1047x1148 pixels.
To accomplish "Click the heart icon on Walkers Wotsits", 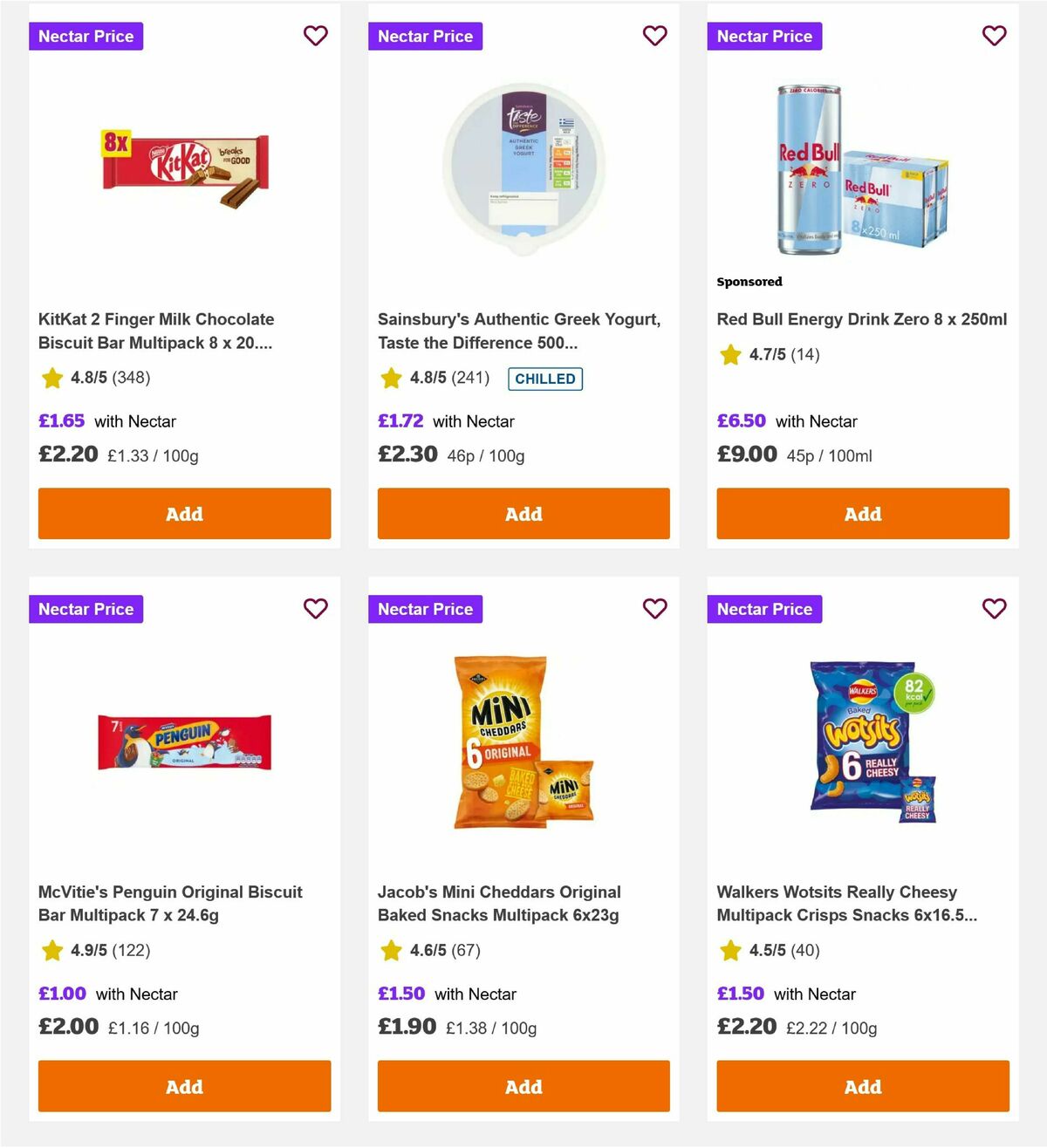I will [994, 609].
